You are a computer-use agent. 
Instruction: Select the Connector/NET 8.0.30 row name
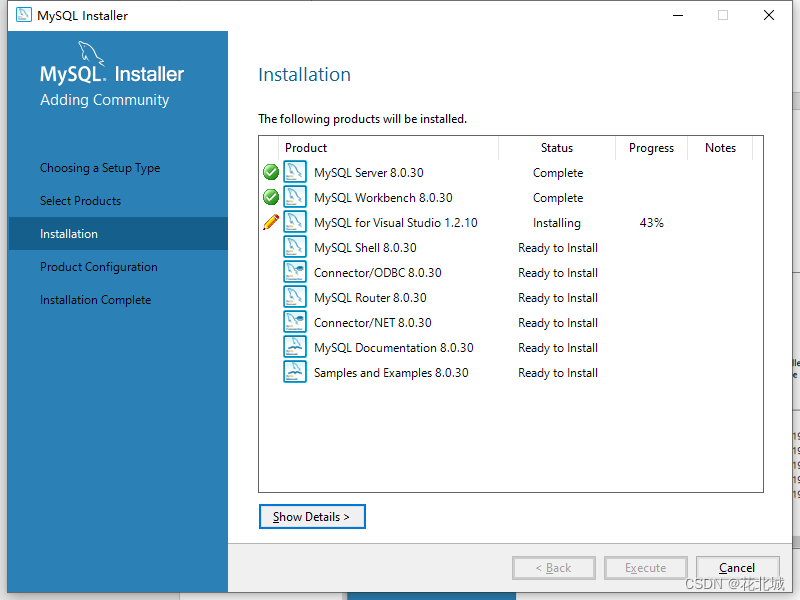(x=372, y=323)
